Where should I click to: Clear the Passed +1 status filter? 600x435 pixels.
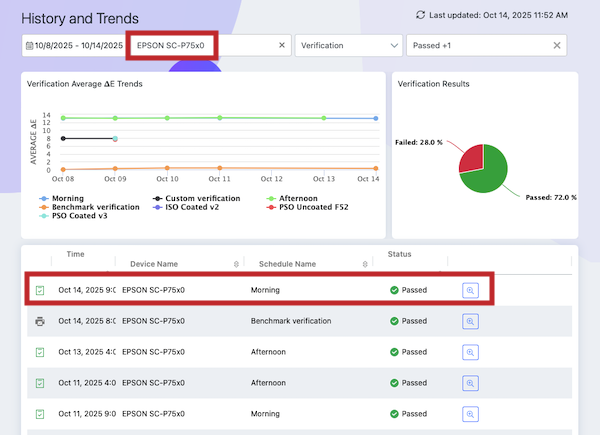point(557,46)
